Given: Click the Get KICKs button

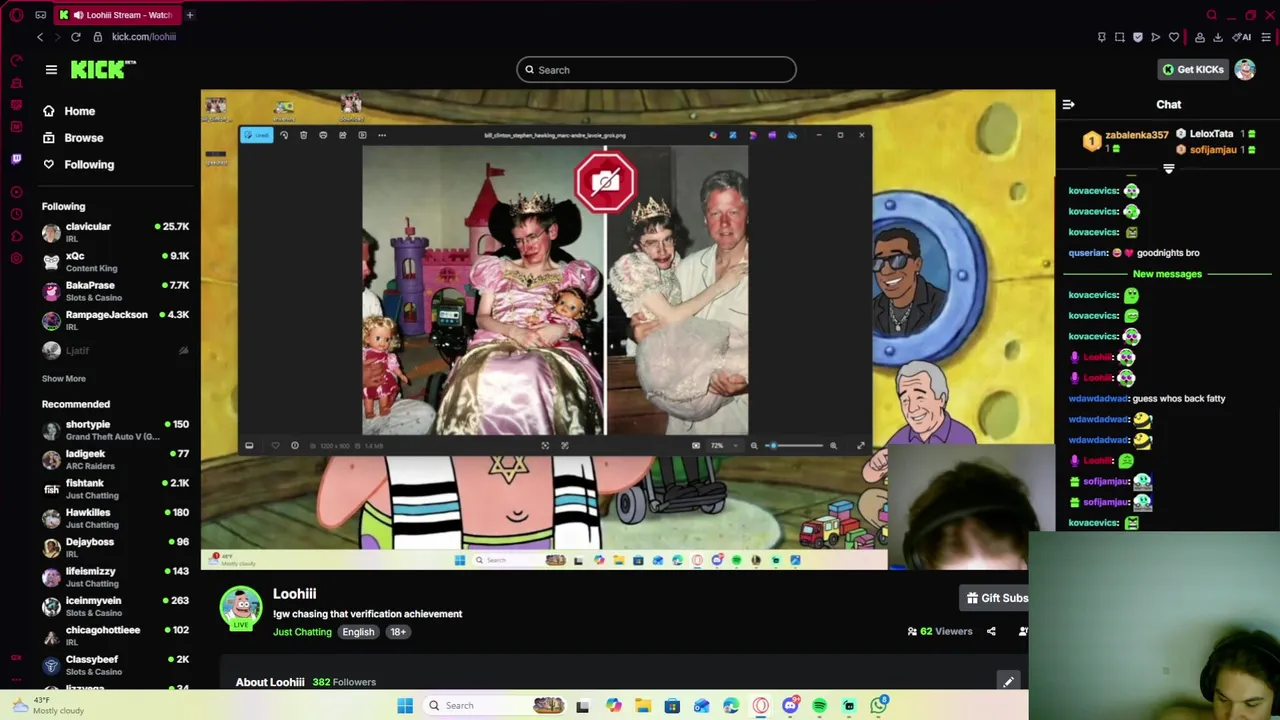Looking at the screenshot, I should pyautogui.click(x=1193, y=69).
